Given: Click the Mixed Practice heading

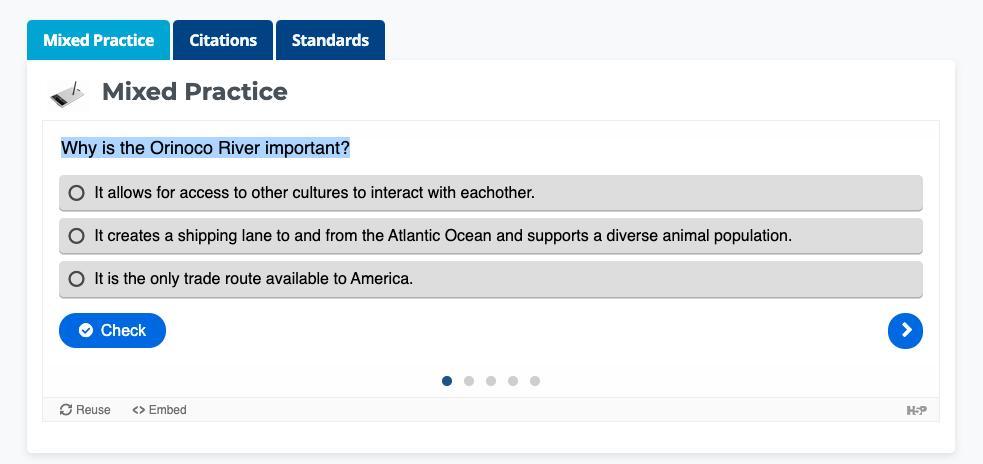Looking at the screenshot, I should tap(195, 92).
